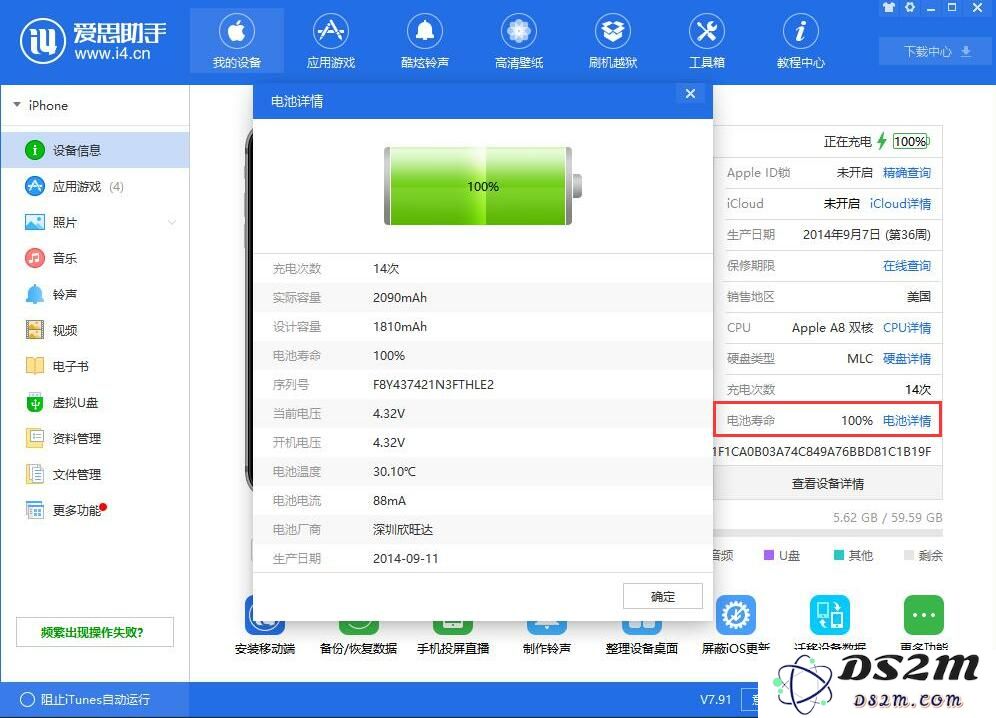Open green 更多功能 dots icon
Viewport: 996px width, 718px height.
pyautogui.click(x=924, y=615)
